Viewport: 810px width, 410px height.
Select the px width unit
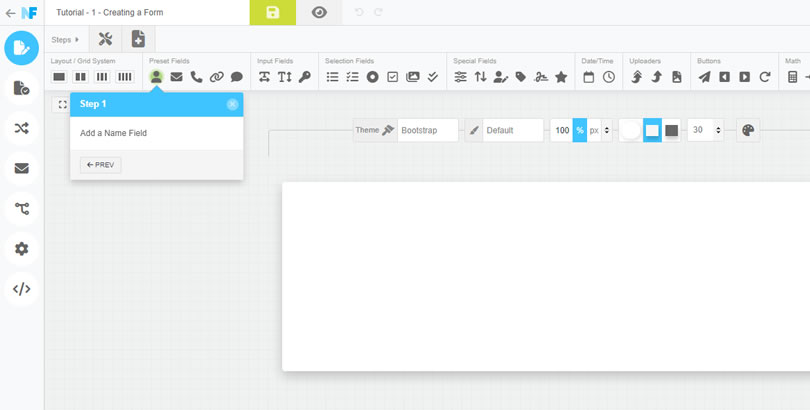coord(594,130)
